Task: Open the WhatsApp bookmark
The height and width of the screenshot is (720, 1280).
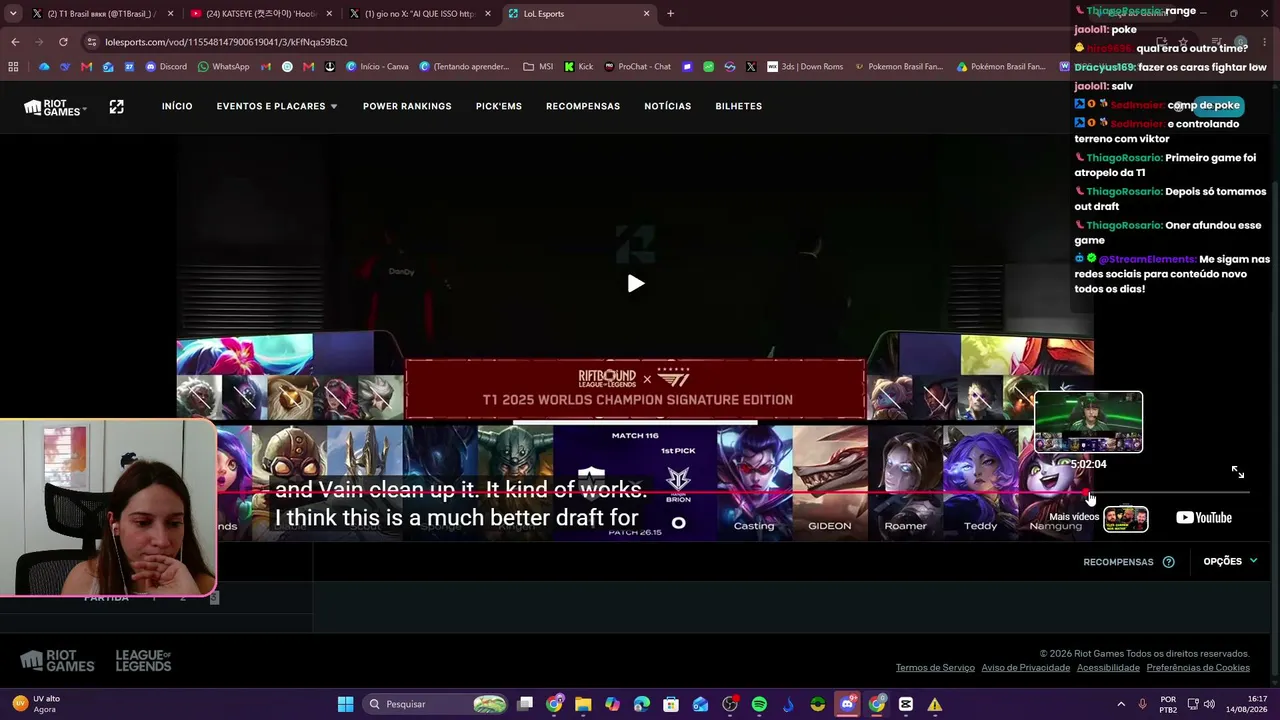Action: [x=223, y=67]
